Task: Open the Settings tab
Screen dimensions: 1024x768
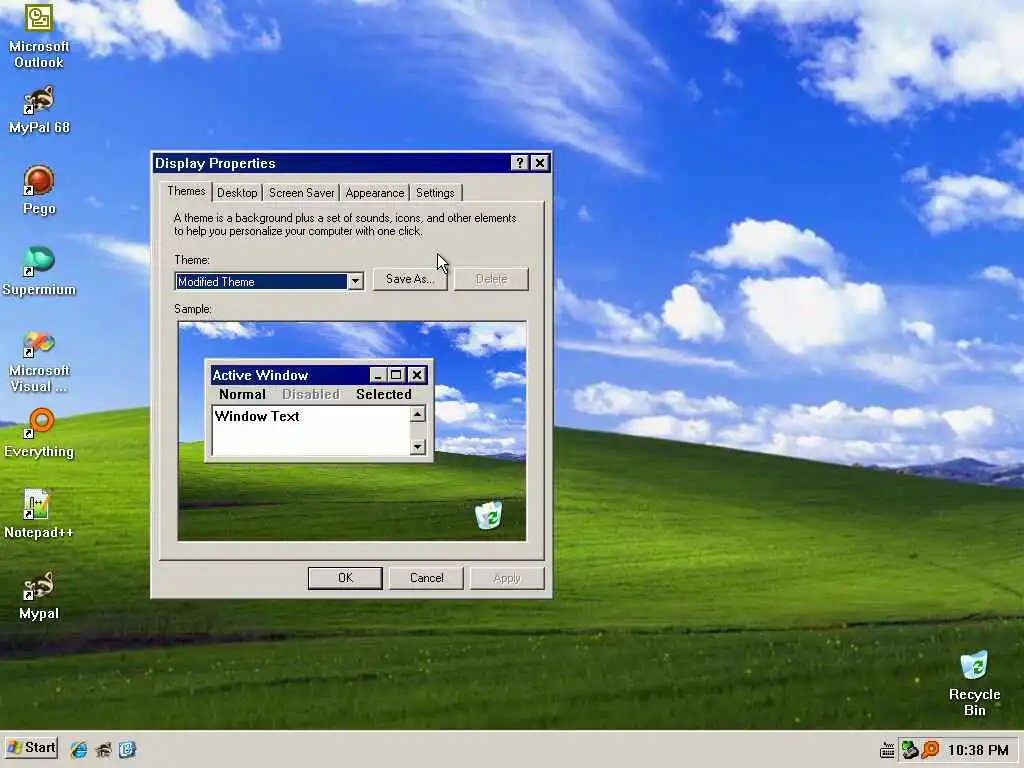Action: 435,193
